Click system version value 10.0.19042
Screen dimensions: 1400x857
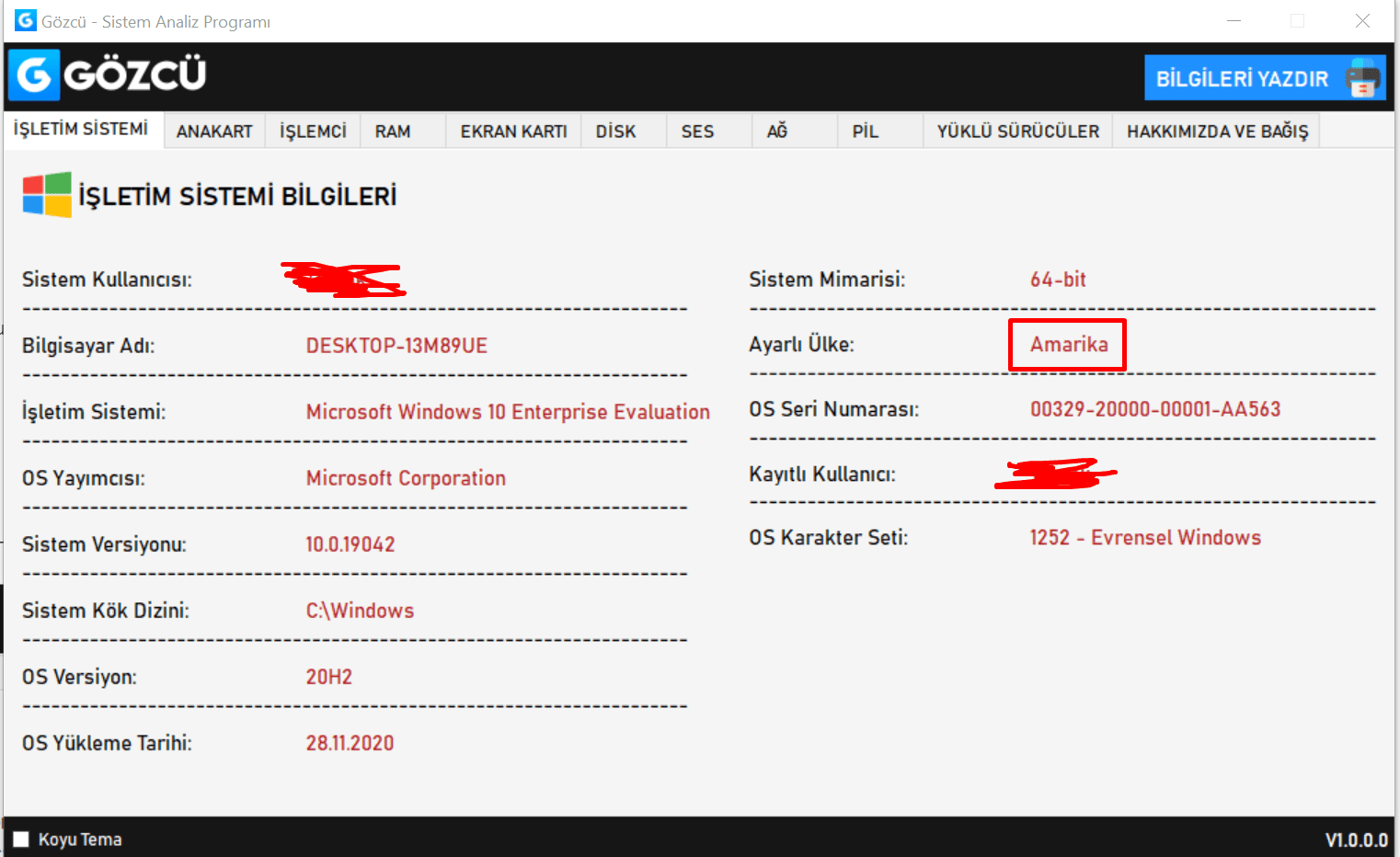[x=350, y=544]
